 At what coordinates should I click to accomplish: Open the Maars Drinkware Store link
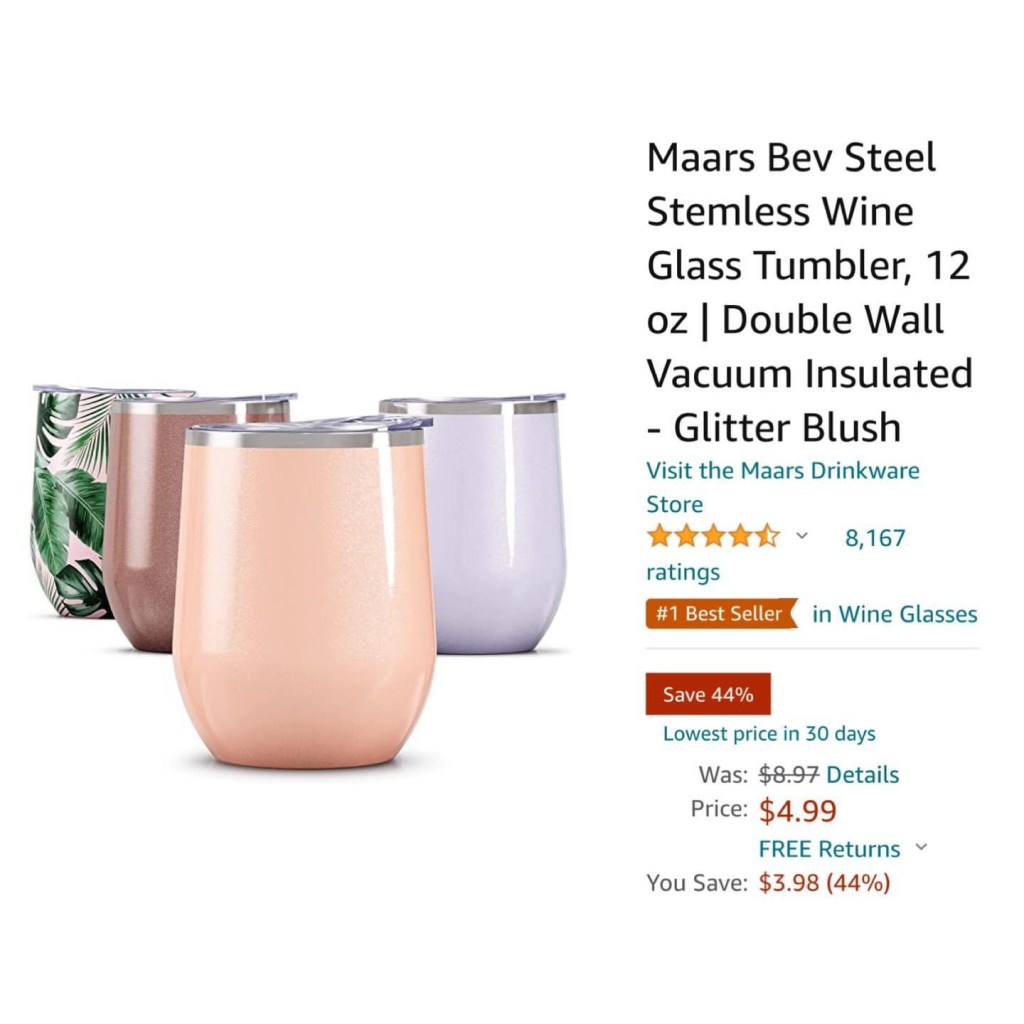click(782, 487)
